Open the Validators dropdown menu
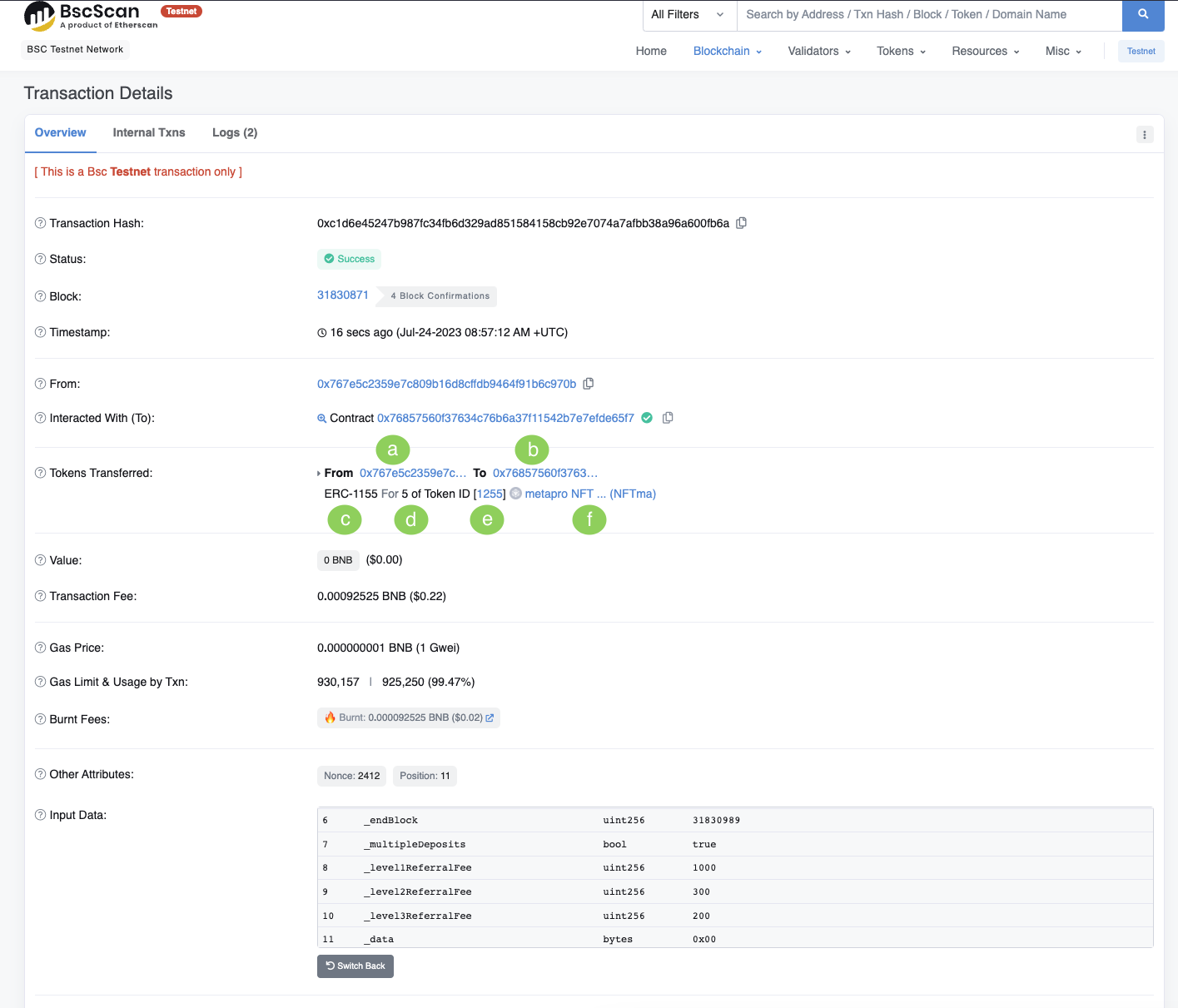The width and height of the screenshot is (1178, 1008). (819, 51)
